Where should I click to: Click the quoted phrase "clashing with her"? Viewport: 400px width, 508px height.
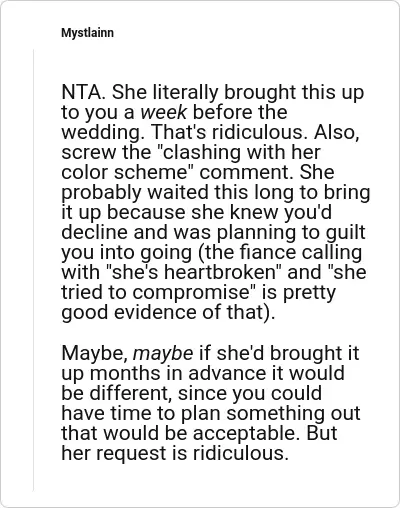pos(238,152)
